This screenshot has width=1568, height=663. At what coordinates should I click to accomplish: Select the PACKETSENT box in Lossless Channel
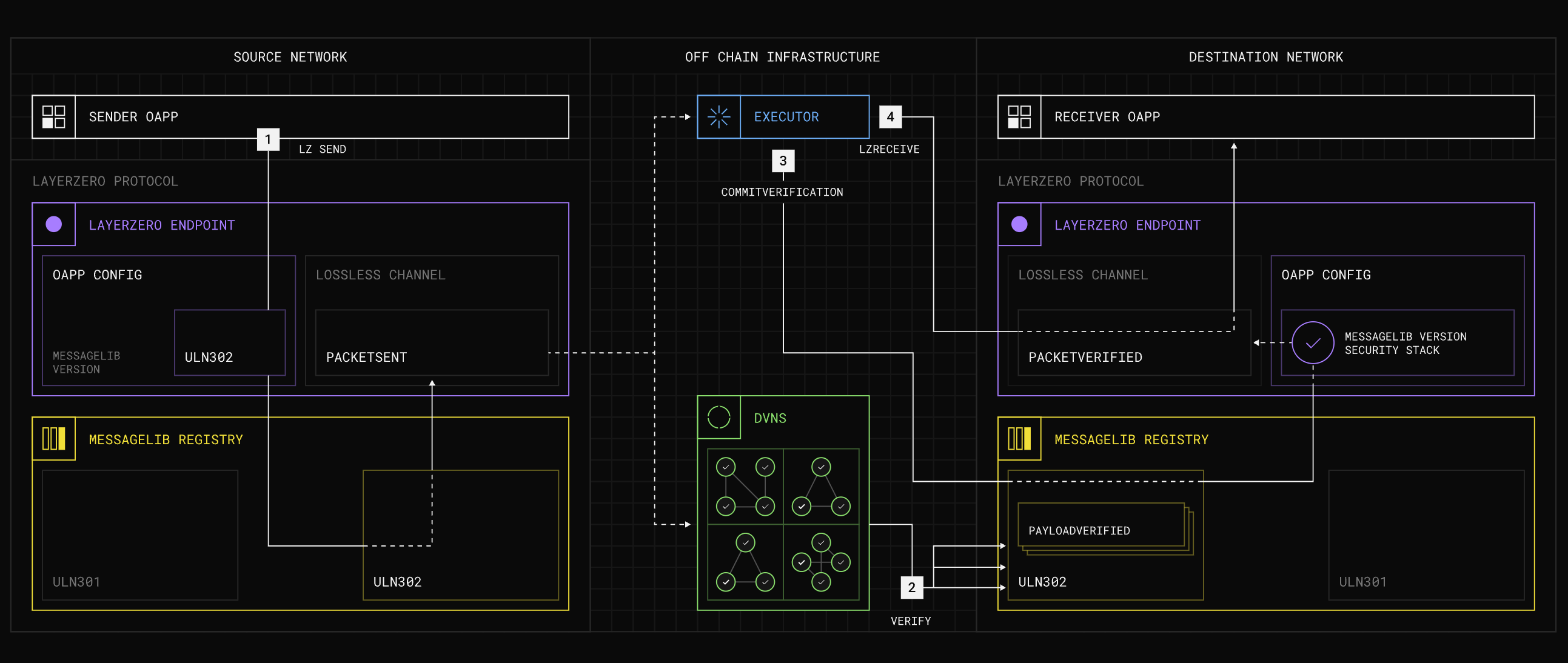[432, 342]
